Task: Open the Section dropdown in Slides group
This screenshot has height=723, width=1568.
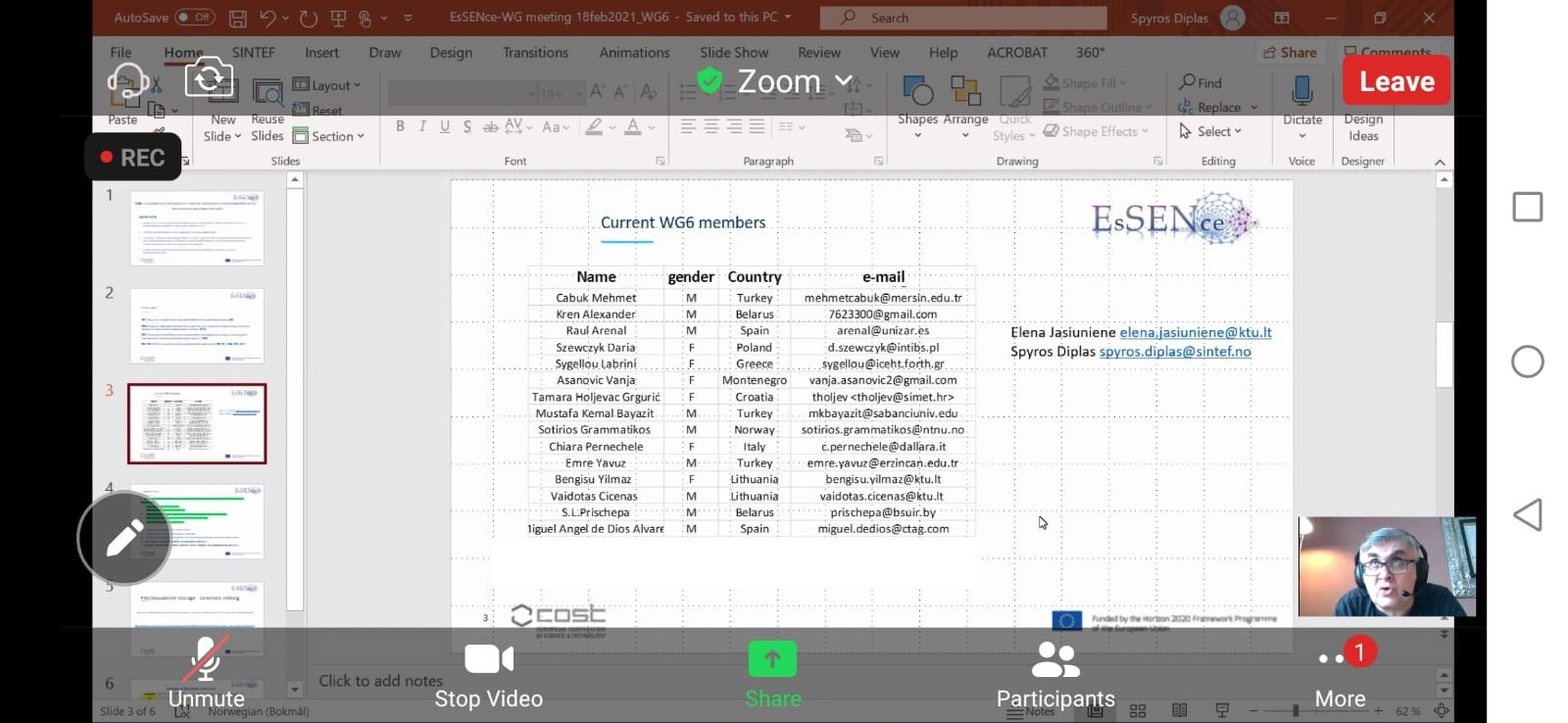Action: [329, 136]
